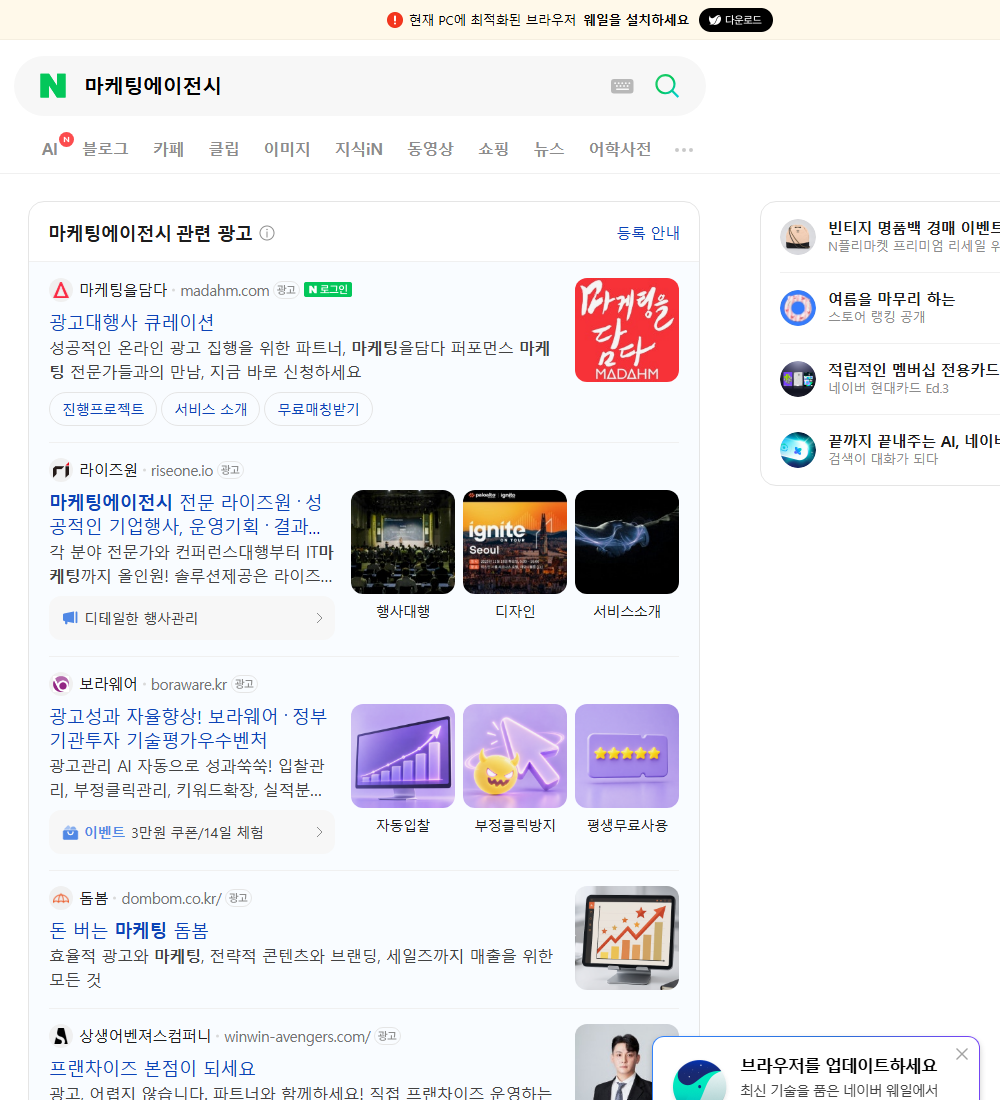Switch to the 클립 tab
Viewport: 1000px width, 1100px height.
coord(224,149)
